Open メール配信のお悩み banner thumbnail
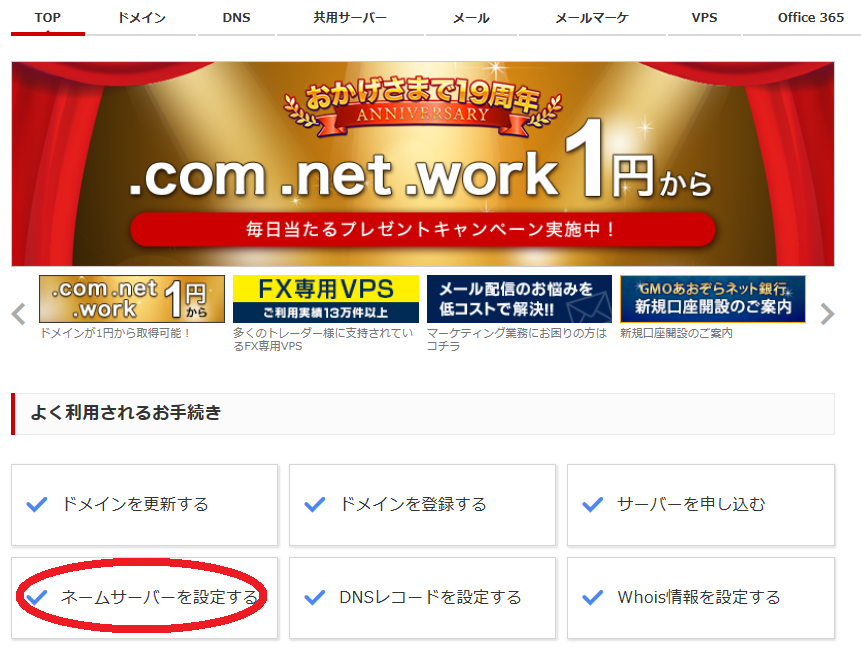Viewport: 861px width, 653px height. coord(519,299)
